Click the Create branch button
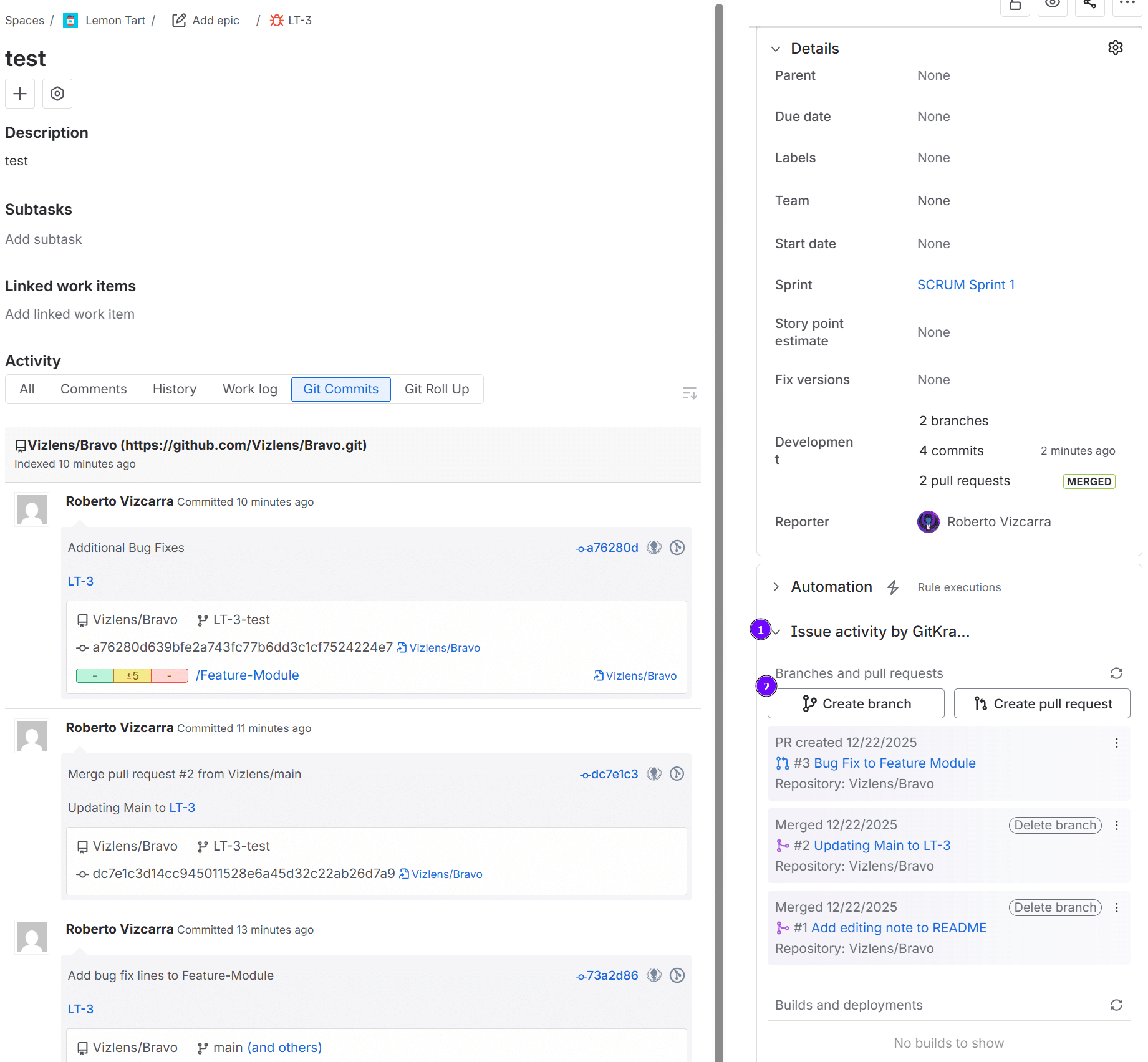 (856, 704)
